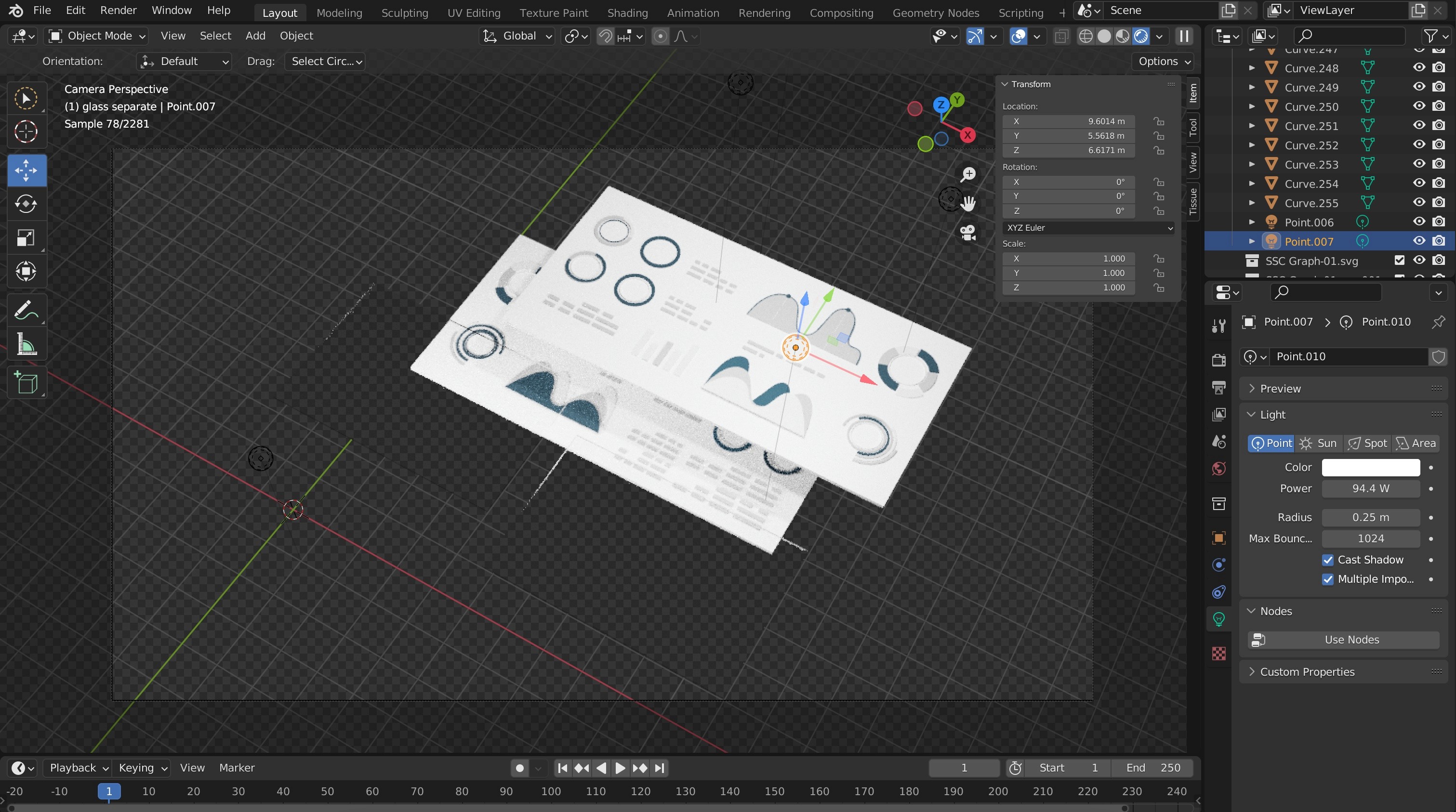Viewport: 1456px width, 812px height.
Task: Hide Curve.250 with eye icon
Action: click(1419, 106)
